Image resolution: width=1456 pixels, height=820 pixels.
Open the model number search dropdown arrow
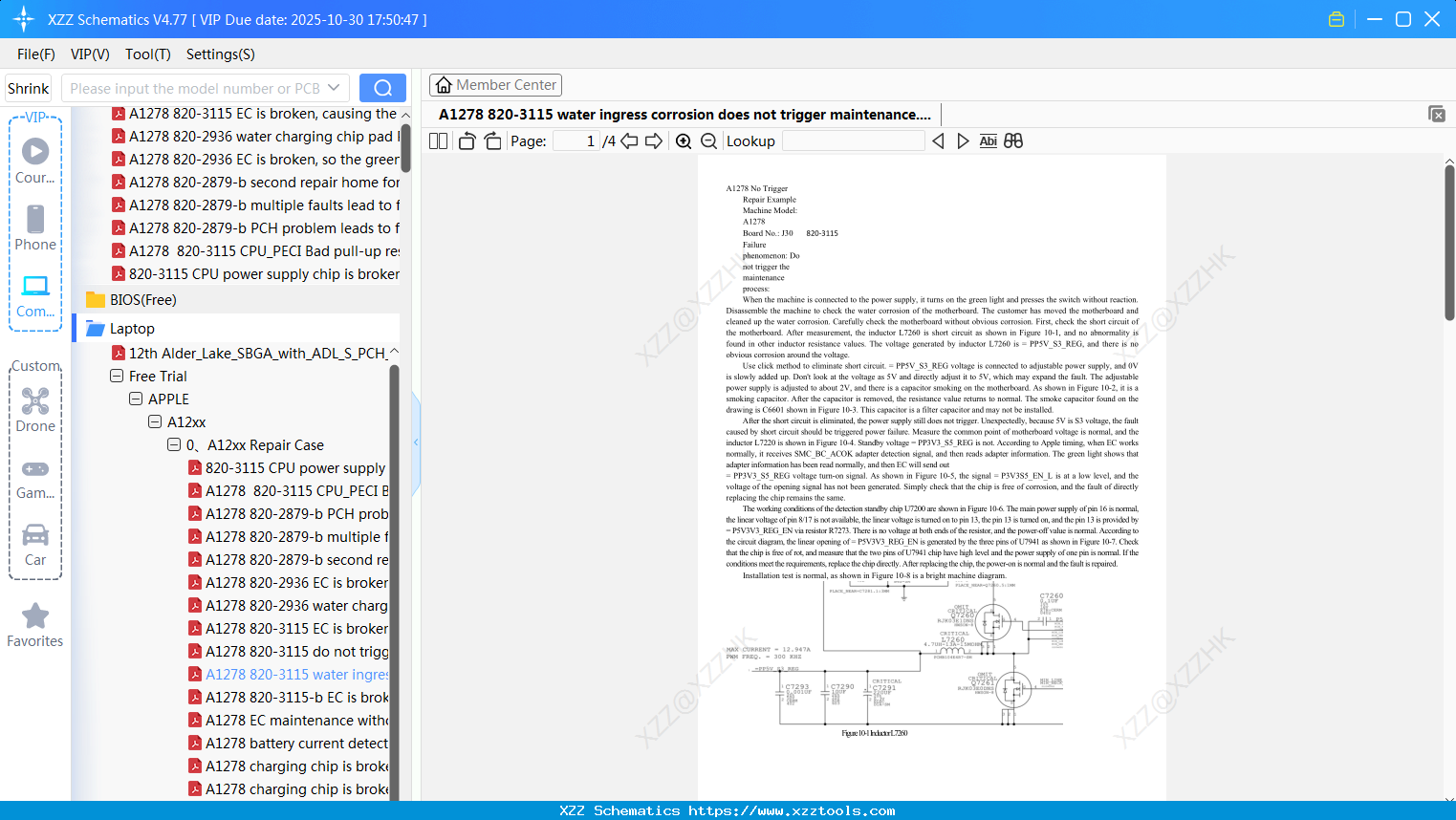(x=334, y=88)
